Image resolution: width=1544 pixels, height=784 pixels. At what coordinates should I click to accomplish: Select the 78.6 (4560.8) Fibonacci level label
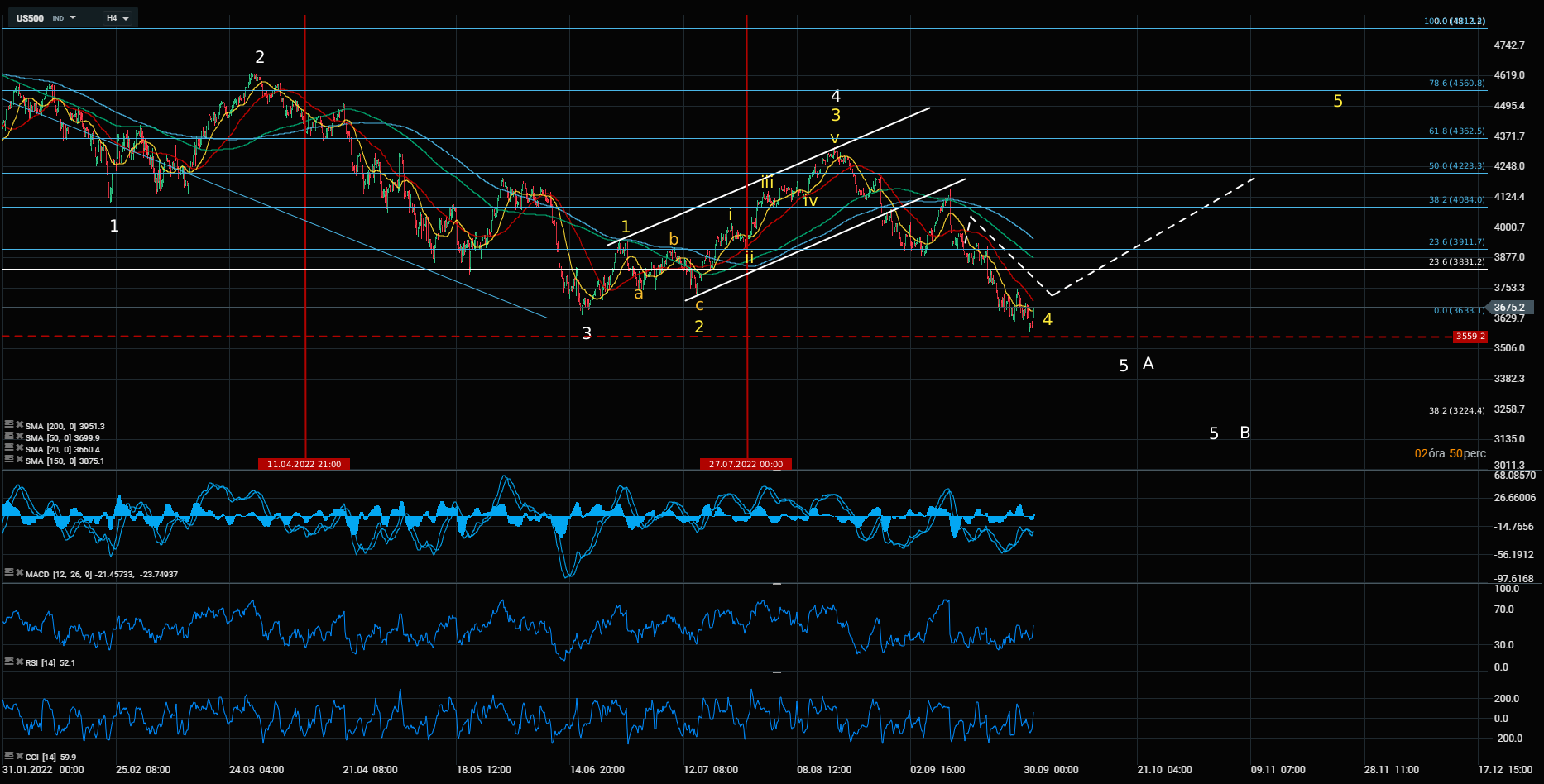click(x=1457, y=84)
